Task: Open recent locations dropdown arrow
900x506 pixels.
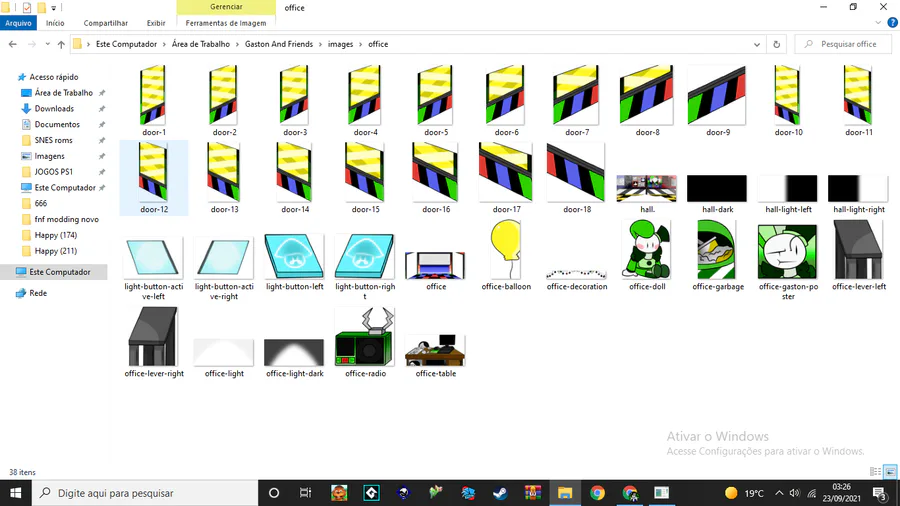Action: pos(48,44)
